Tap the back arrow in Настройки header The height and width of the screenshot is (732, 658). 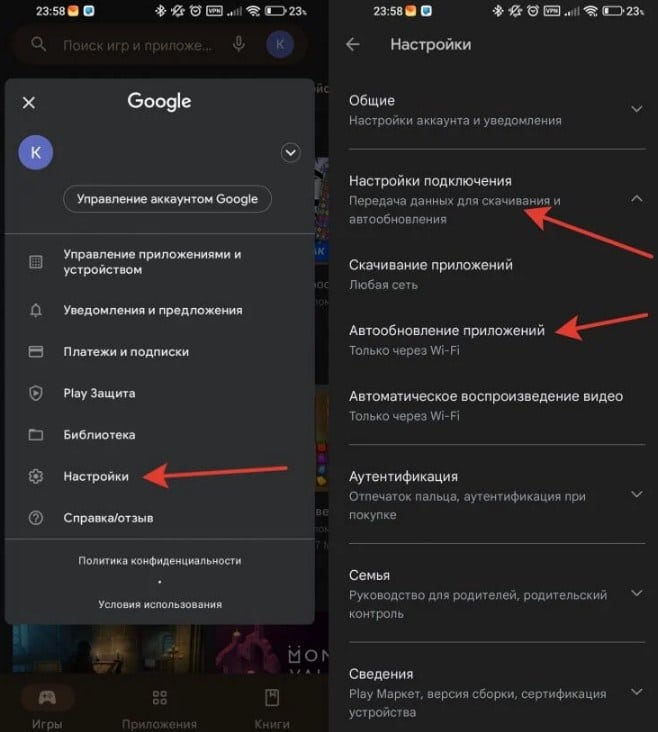tap(352, 45)
